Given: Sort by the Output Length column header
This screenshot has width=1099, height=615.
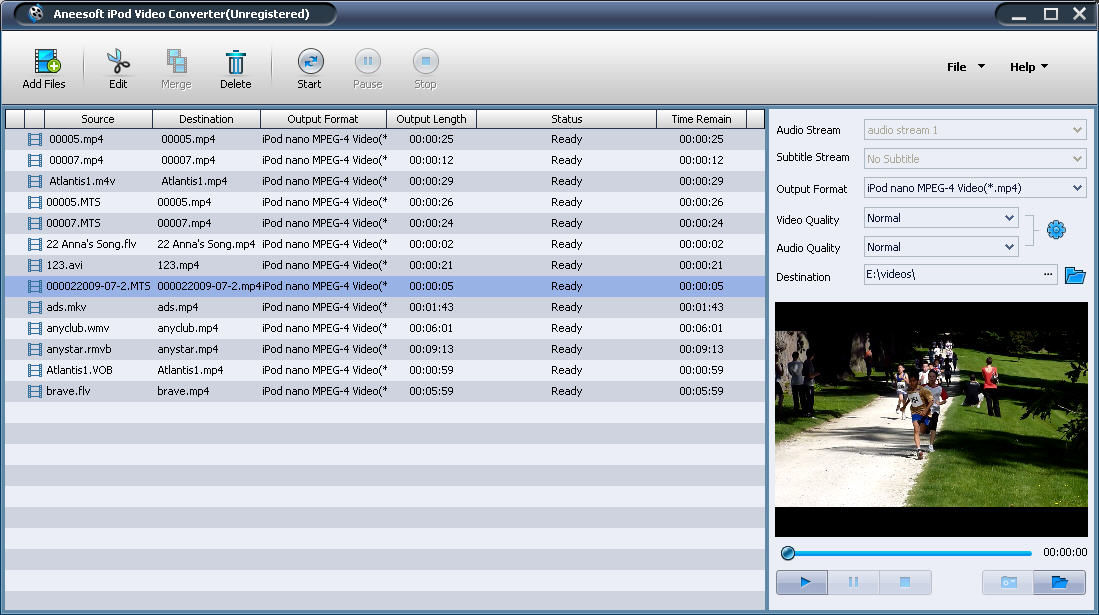Looking at the screenshot, I should pos(431,119).
